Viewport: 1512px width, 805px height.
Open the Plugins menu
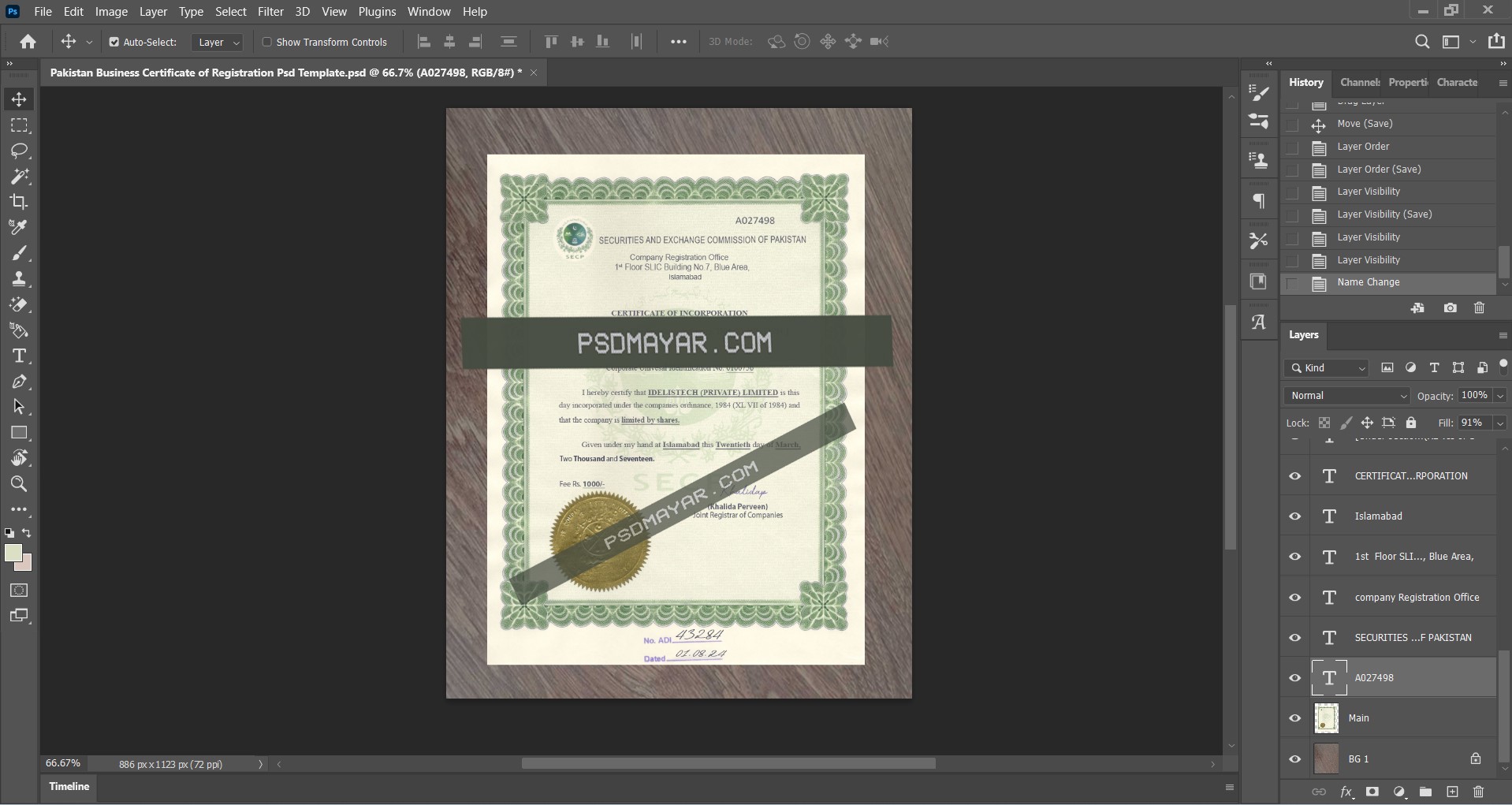(377, 12)
